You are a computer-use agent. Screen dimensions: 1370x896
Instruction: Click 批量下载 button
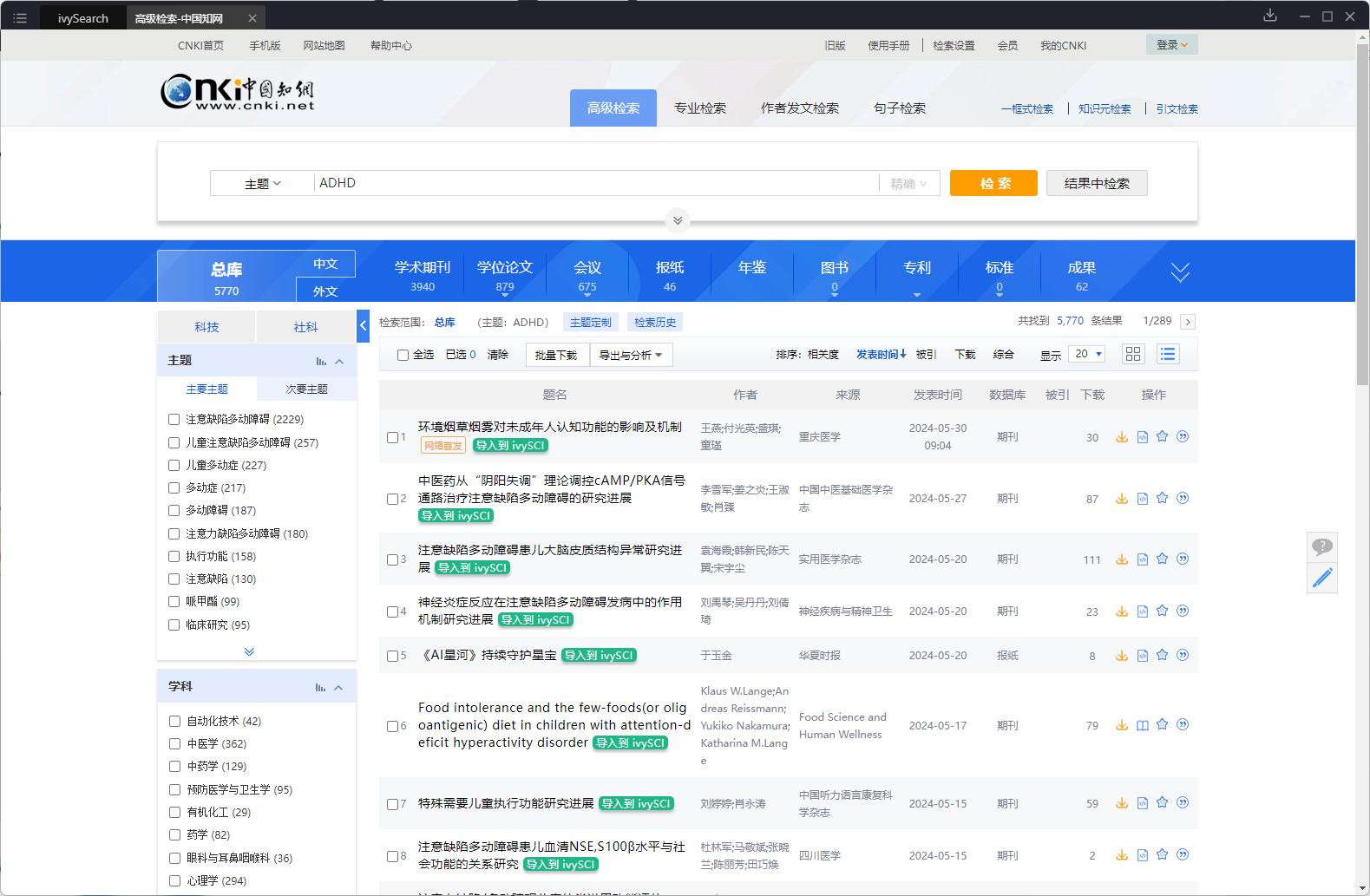557,355
